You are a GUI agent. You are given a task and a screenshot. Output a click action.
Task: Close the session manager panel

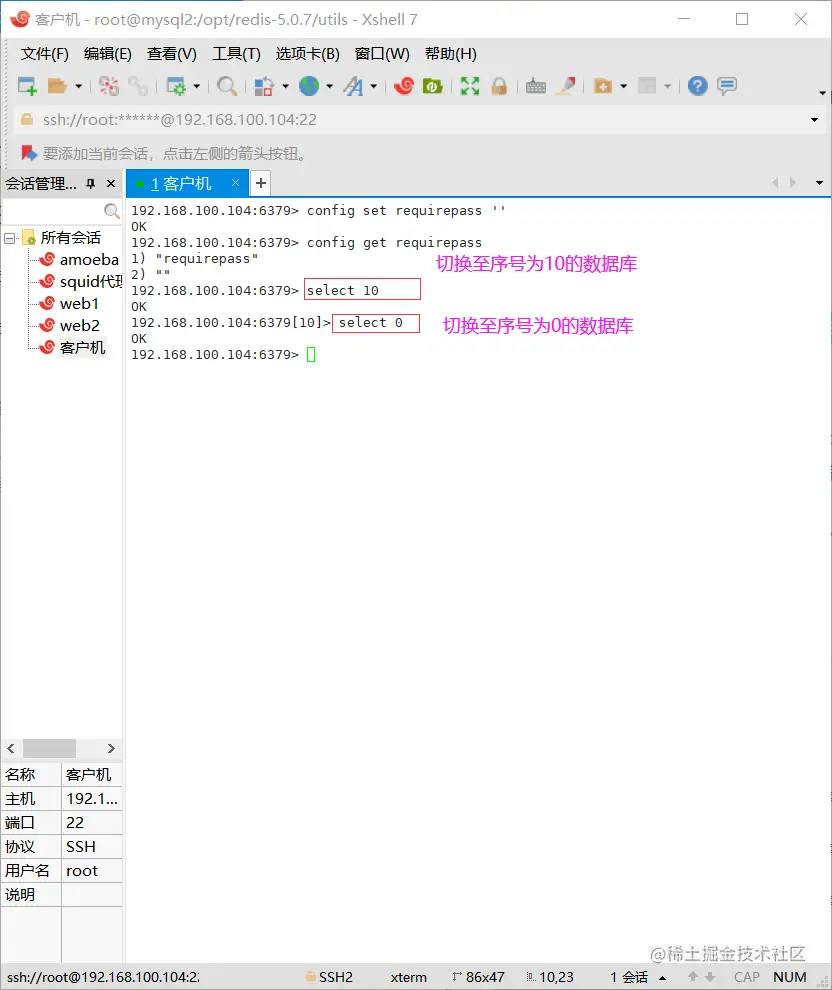click(x=111, y=184)
